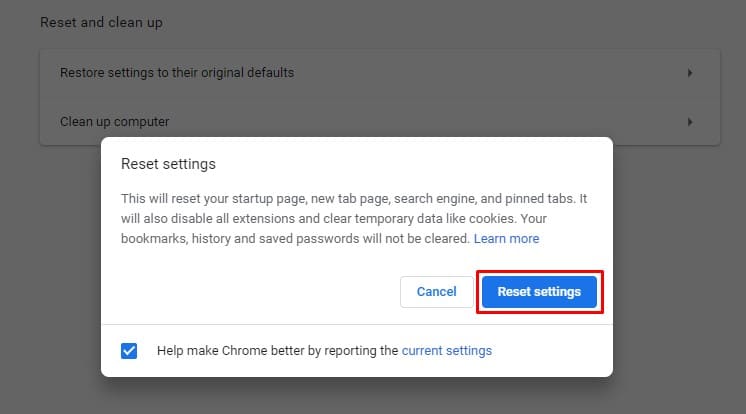Click arrow beside Restore settings to original defaults

click(690, 73)
